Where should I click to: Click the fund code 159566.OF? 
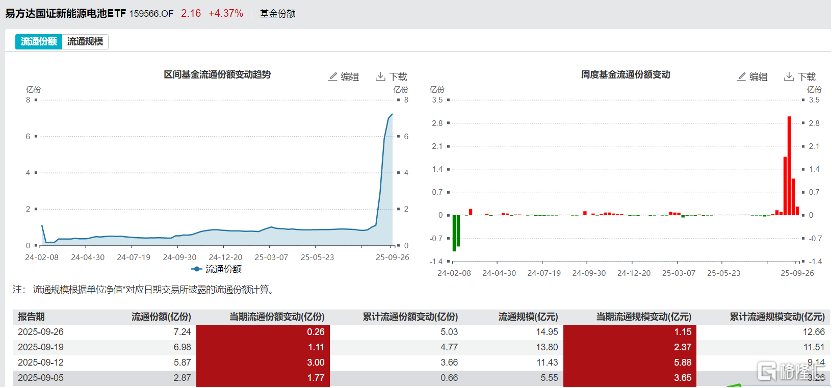pyautogui.click(x=151, y=14)
